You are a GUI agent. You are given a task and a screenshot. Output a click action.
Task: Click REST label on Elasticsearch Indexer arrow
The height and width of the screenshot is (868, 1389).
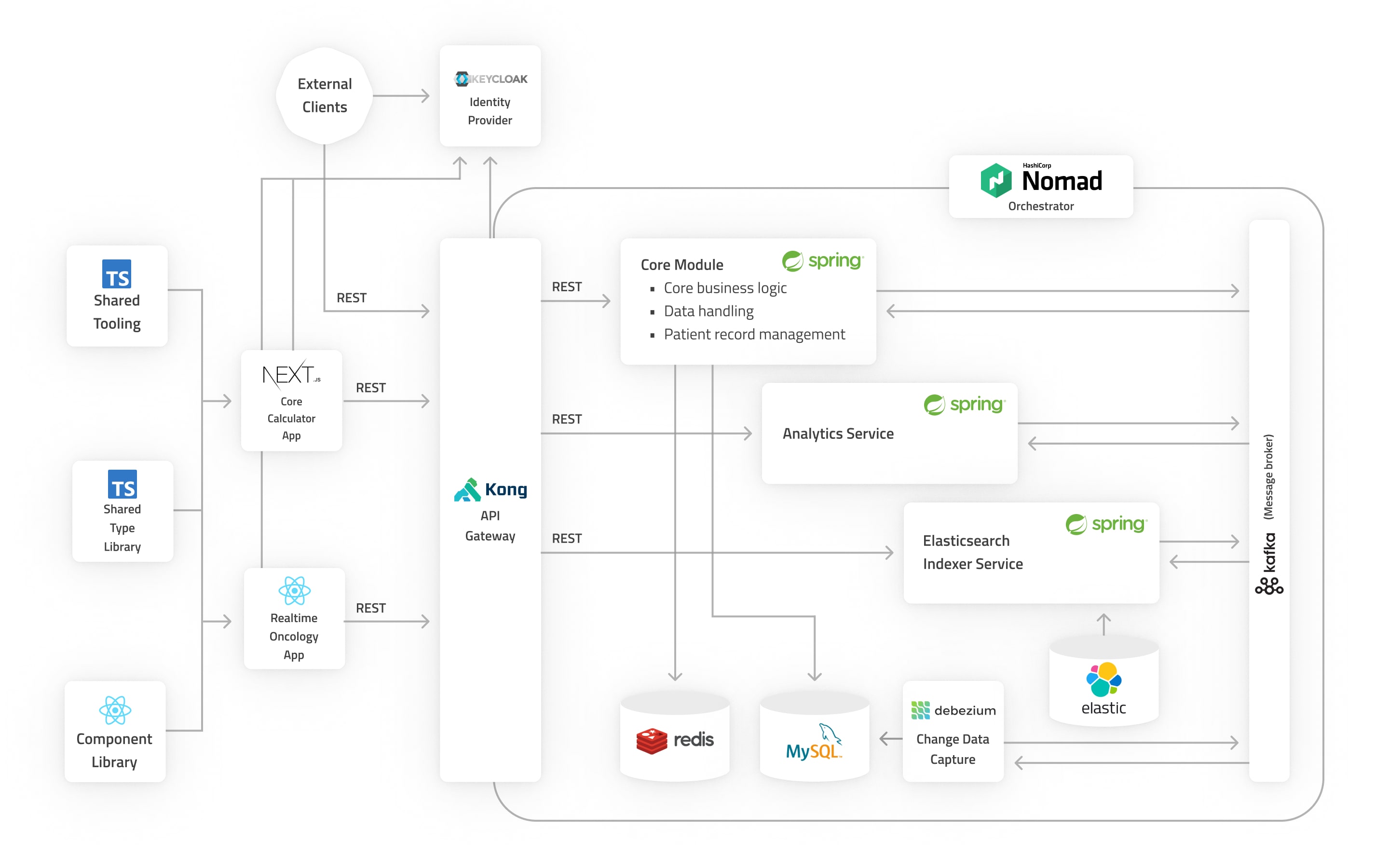pos(567,539)
